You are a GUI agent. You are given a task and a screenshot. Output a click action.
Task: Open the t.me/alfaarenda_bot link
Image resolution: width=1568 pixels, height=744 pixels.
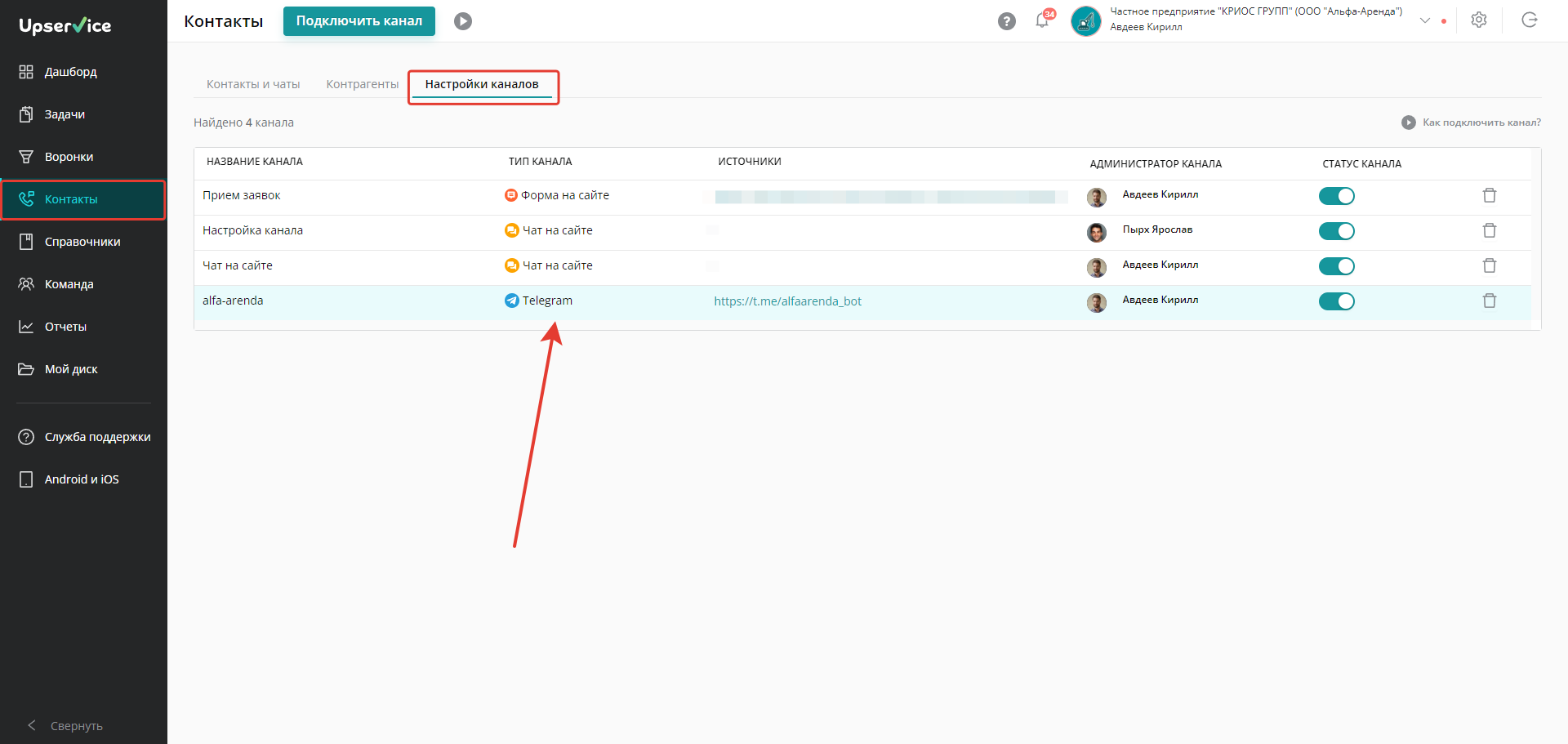[x=788, y=301]
